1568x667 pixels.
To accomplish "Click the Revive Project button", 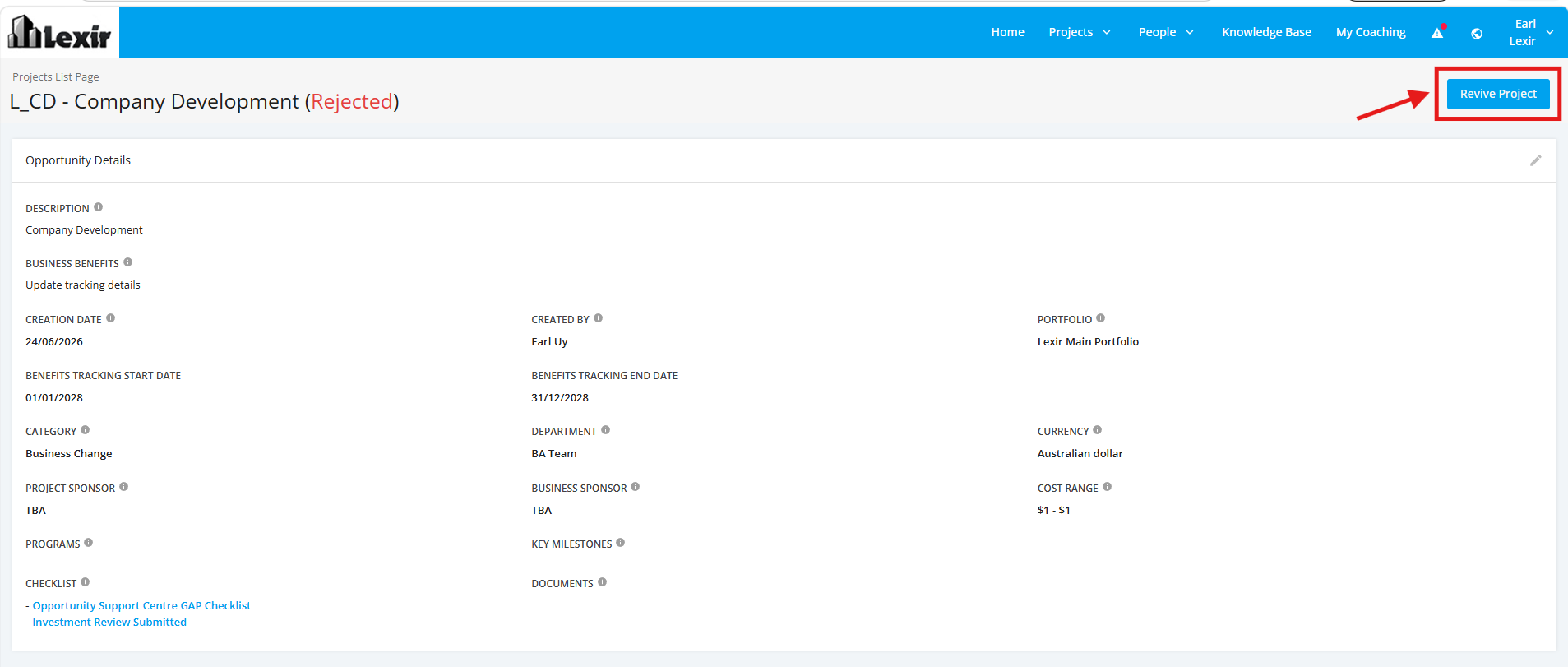I will click(1498, 94).
